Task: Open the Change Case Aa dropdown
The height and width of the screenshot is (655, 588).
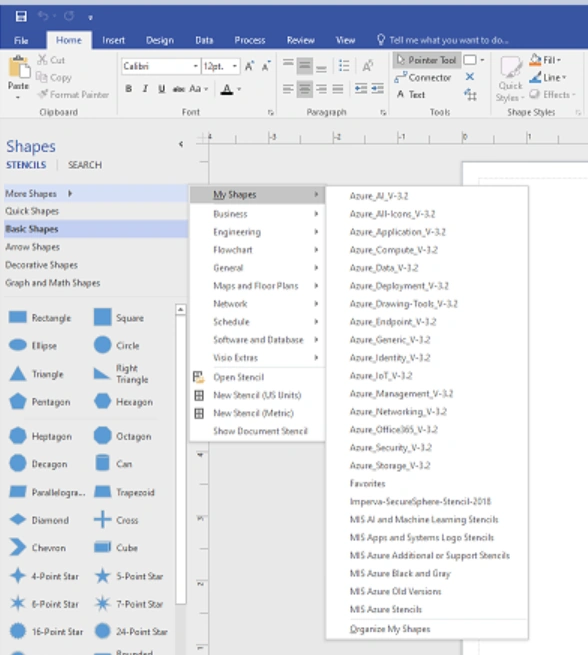Action: point(198,89)
